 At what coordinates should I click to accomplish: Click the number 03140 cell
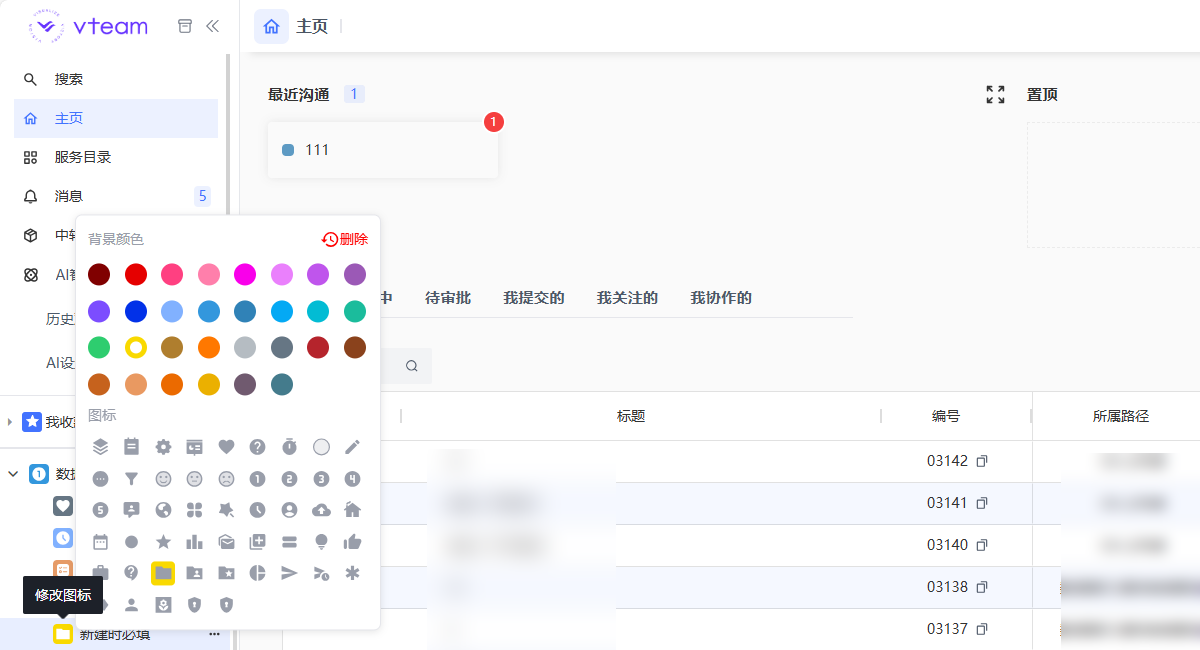coord(947,545)
